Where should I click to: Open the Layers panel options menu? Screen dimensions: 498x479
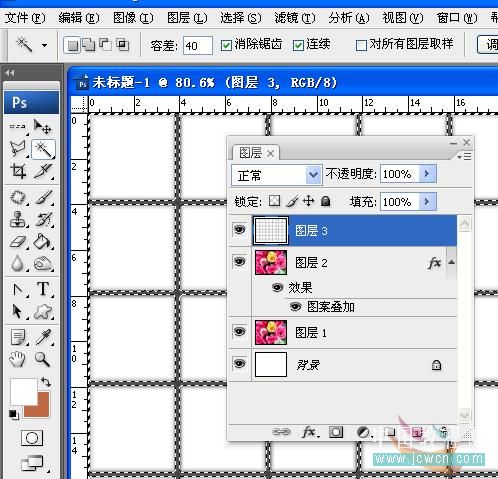(x=464, y=156)
